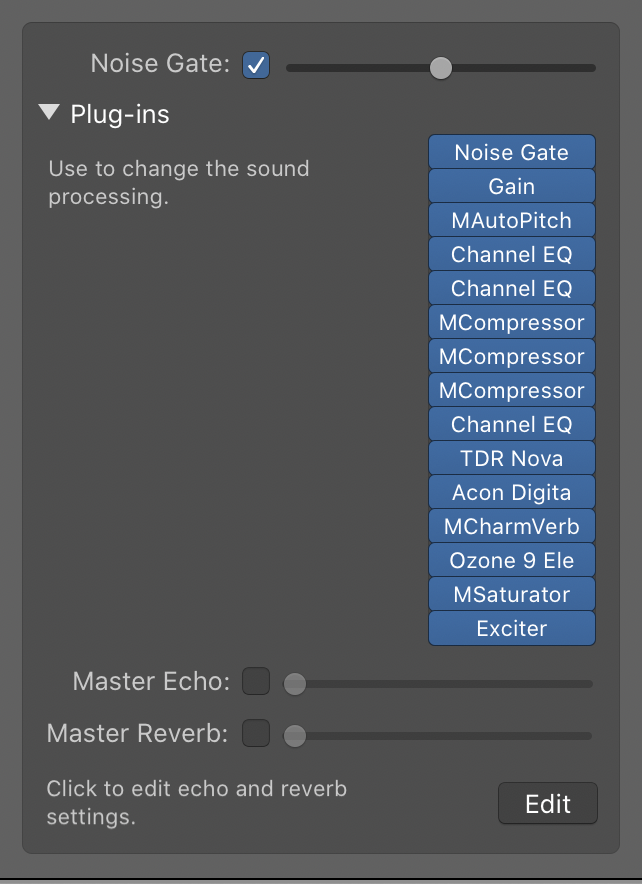Disable the Noise Gate checkbox
The width and height of the screenshot is (642, 884).
tap(256, 66)
